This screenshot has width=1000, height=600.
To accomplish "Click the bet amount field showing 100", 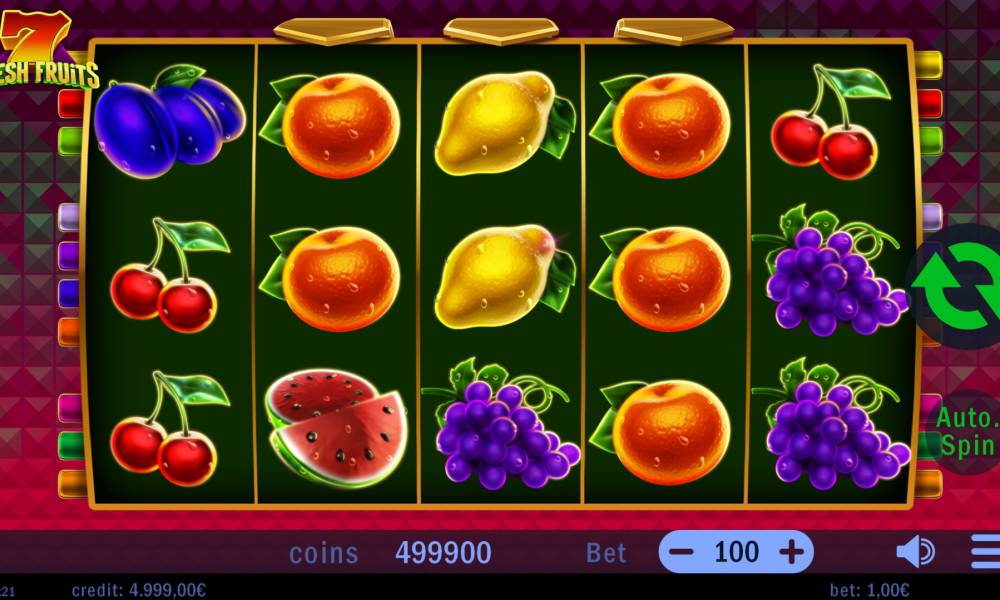I will [737, 552].
